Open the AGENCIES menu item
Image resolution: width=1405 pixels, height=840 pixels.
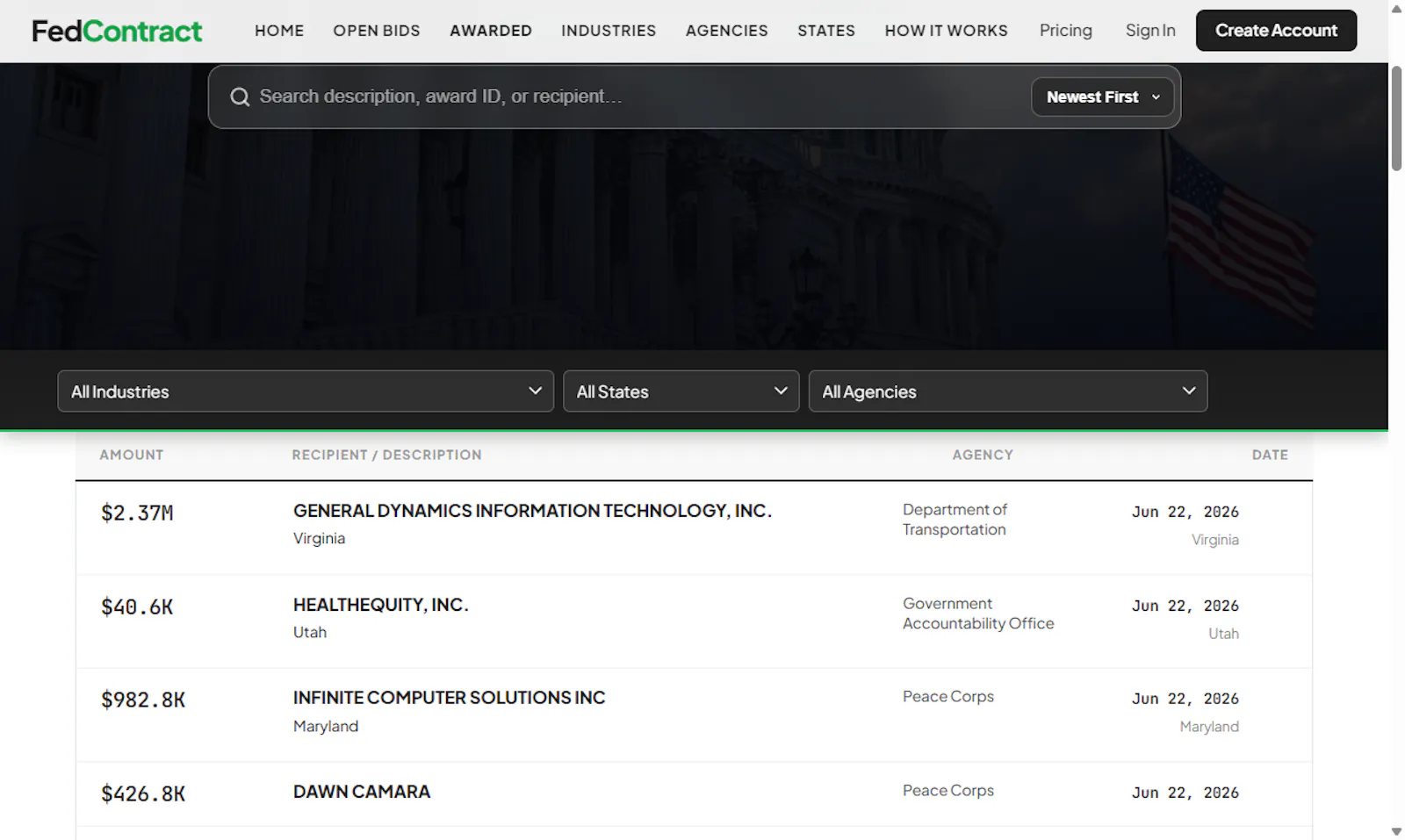click(x=727, y=31)
